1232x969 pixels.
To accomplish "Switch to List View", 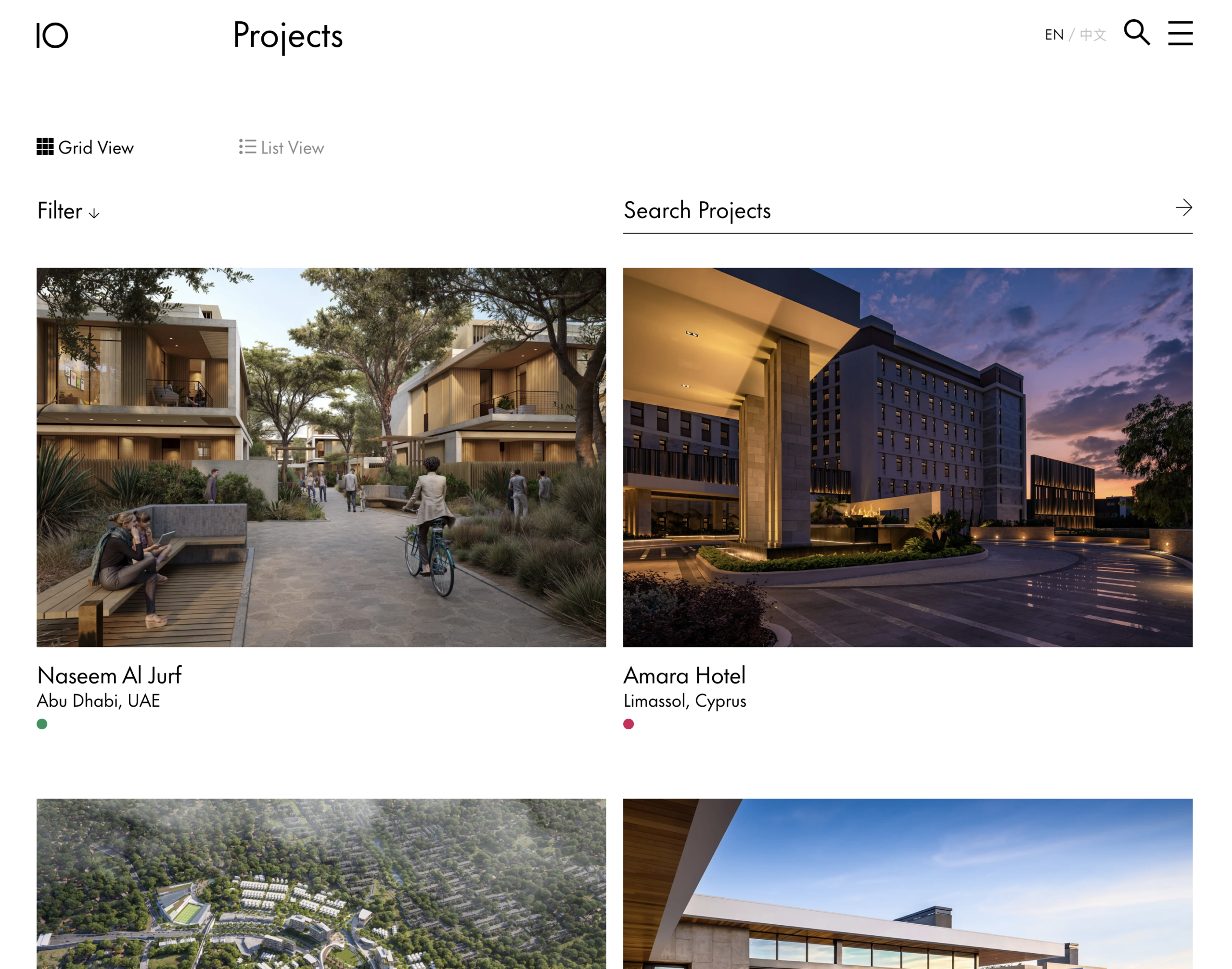I will click(282, 147).
